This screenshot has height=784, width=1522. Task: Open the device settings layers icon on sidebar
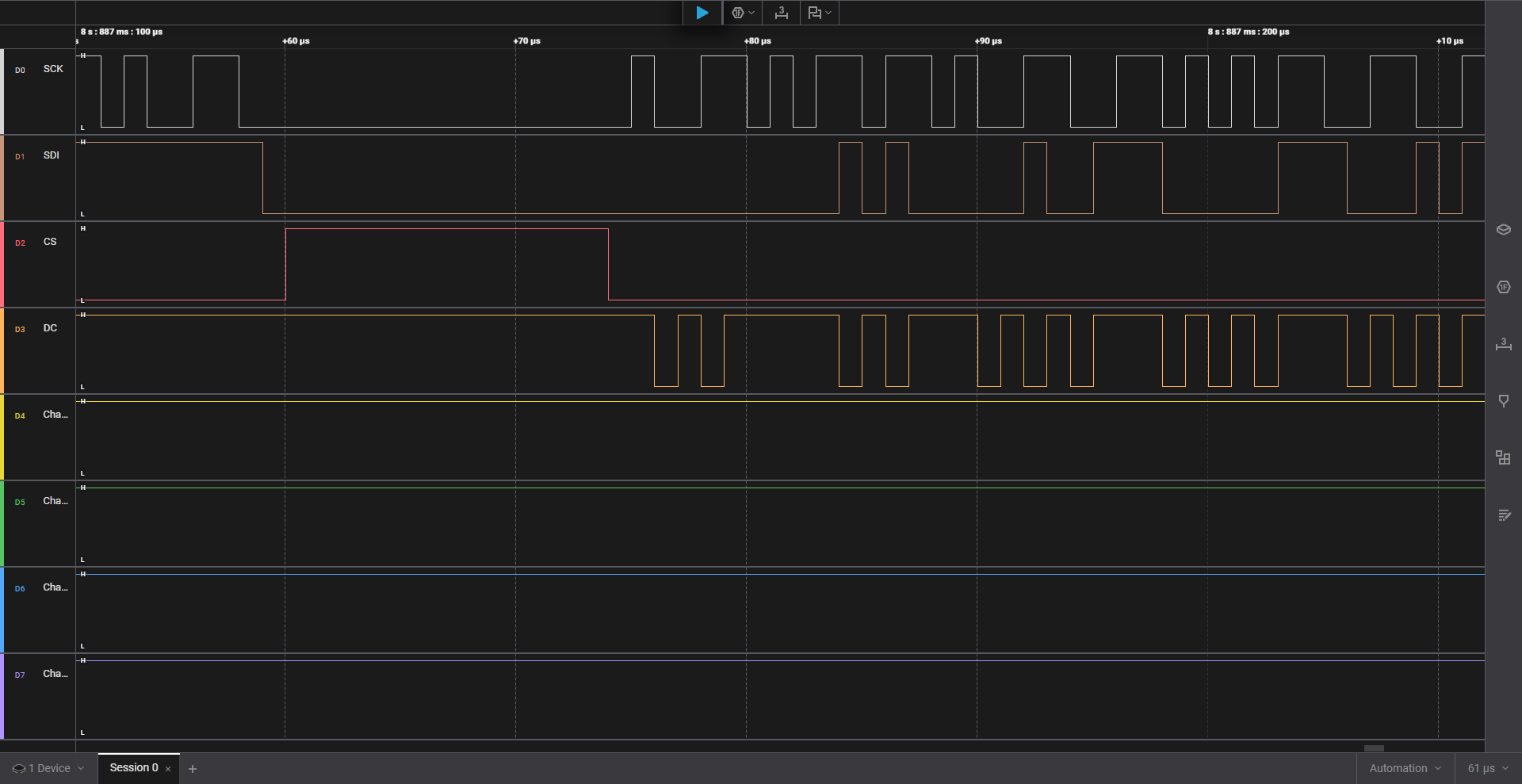point(1504,229)
